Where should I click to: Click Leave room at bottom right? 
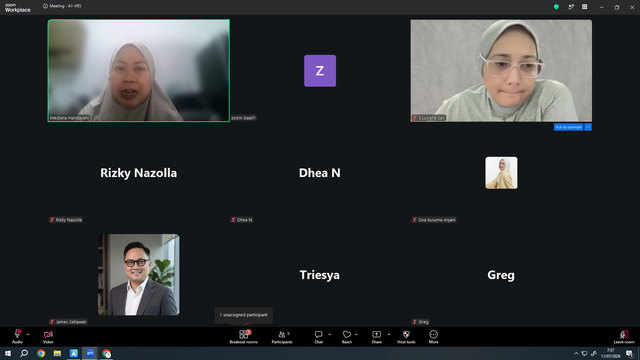[x=624, y=337]
